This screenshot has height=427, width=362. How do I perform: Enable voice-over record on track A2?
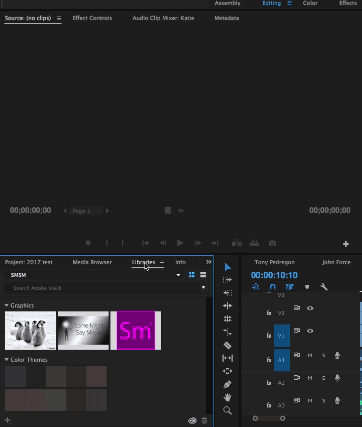337,378
